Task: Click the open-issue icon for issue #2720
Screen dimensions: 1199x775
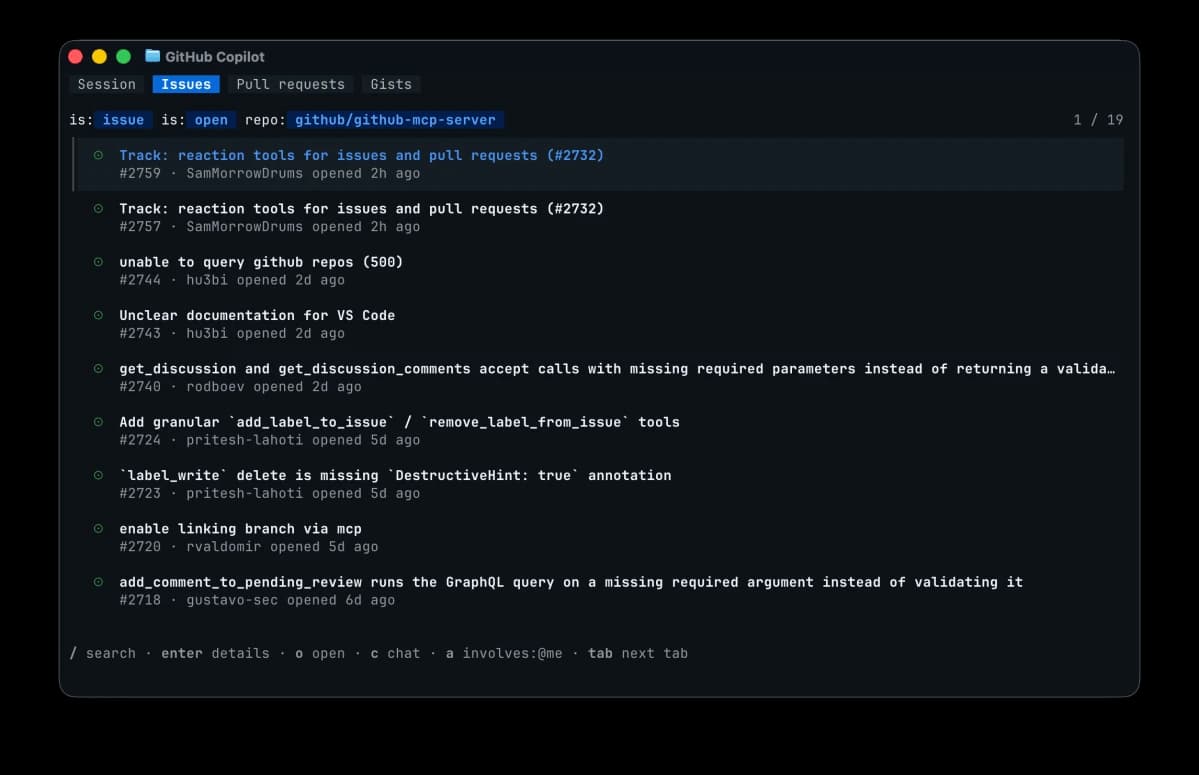Action: pos(99,529)
